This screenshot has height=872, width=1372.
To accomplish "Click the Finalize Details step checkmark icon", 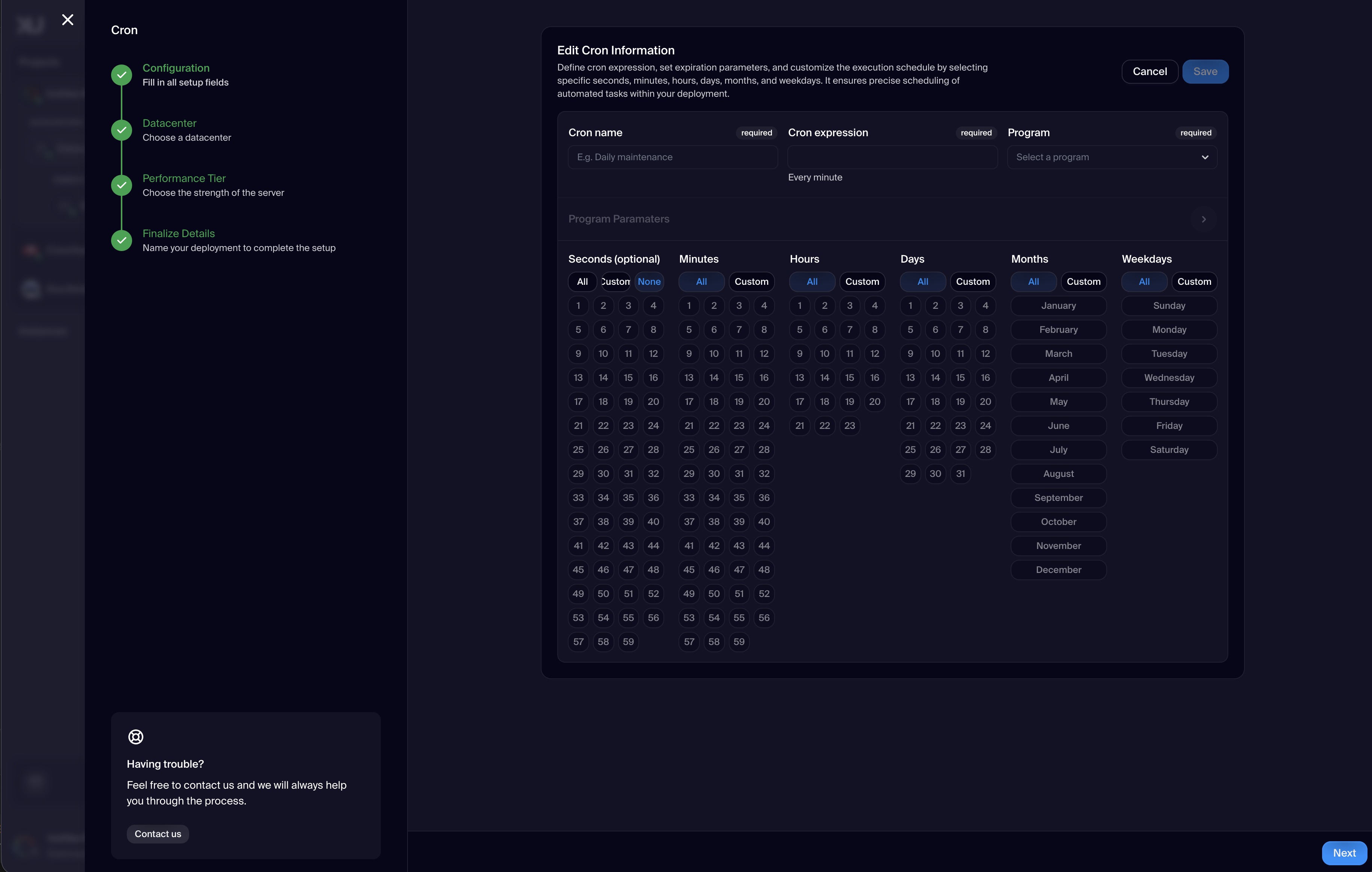I will click(x=121, y=241).
